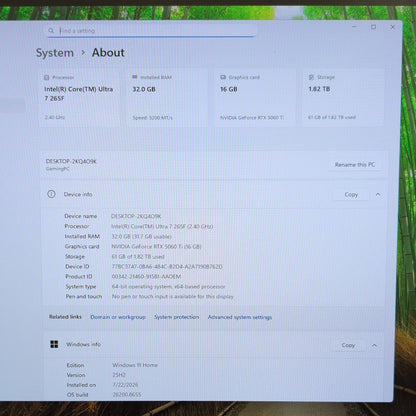This screenshot has height=416, width=416.
Task: Select the Windows 11 Home edition text
Action: click(135, 365)
